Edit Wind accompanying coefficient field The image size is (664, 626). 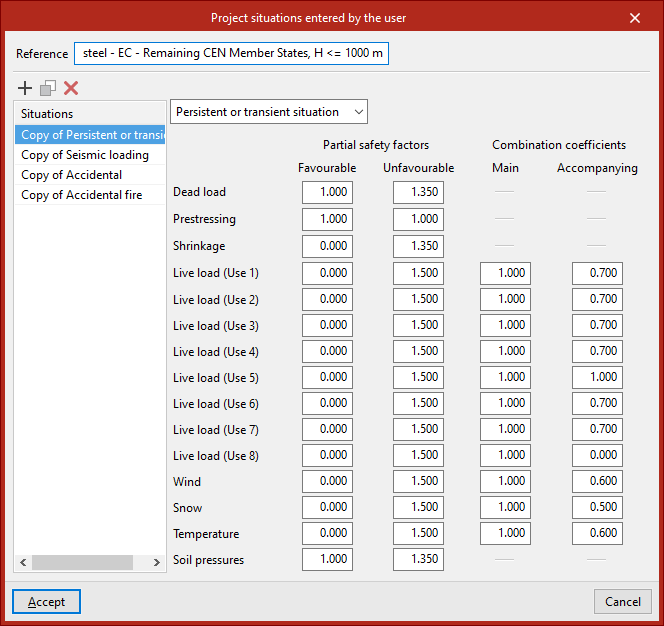point(597,482)
